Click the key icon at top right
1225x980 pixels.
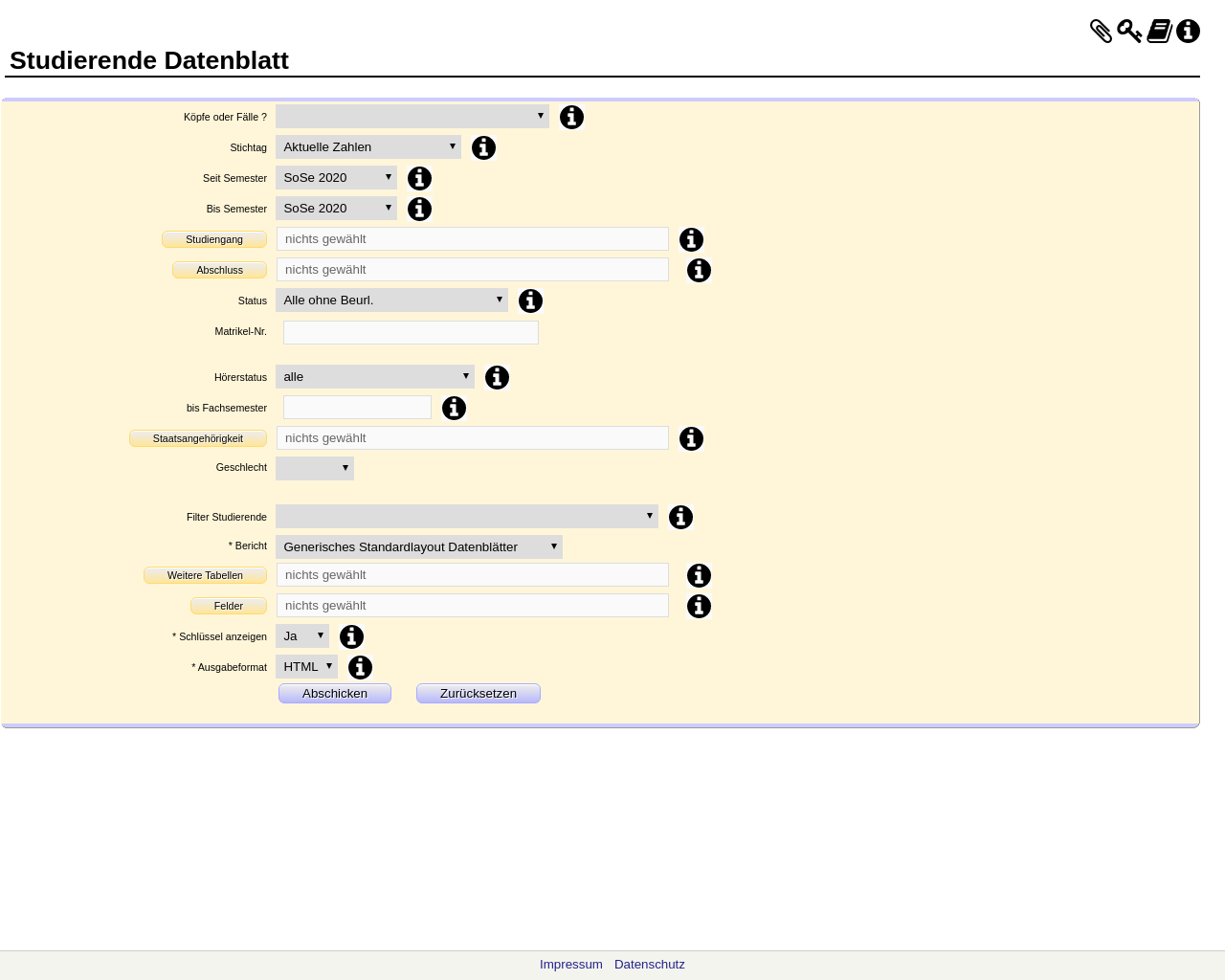pos(1129,32)
